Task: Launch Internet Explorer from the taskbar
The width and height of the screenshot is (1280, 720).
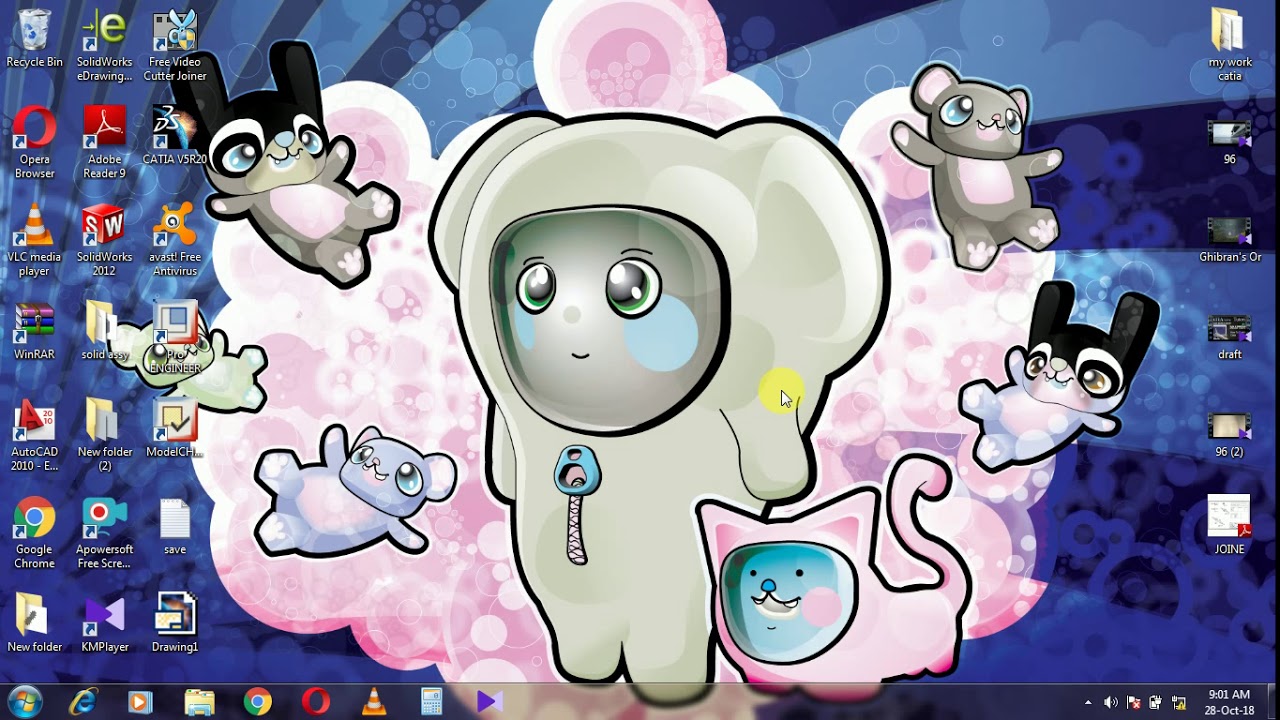Action: [x=82, y=702]
